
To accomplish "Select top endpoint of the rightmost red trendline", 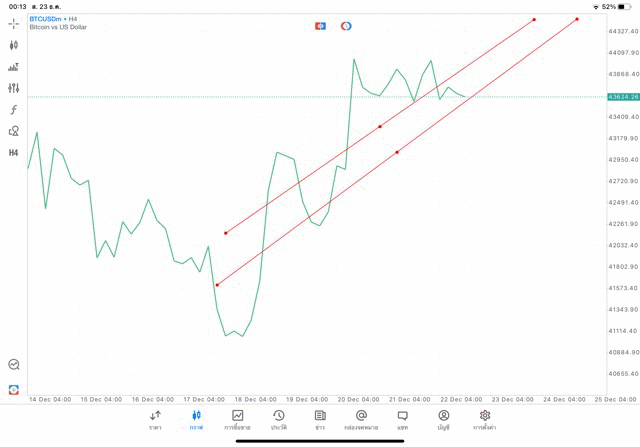I will pyautogui.click(x=577, y=19).
